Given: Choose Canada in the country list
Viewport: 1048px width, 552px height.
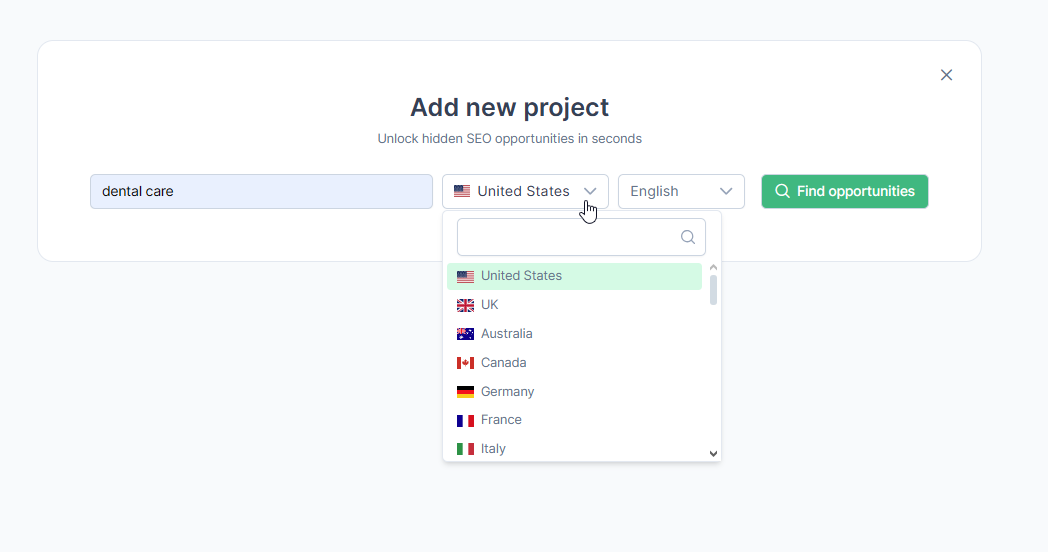Looking at the screenshot, I should tap(503, 363).
